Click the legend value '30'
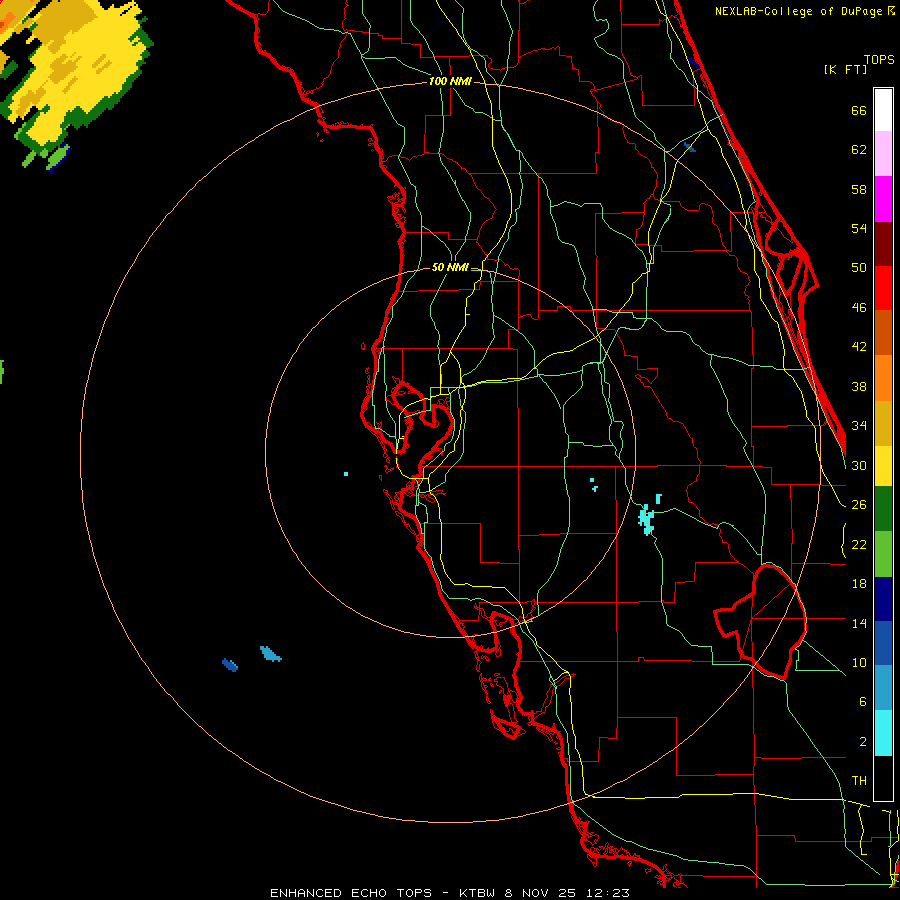 tap(859, 465)
